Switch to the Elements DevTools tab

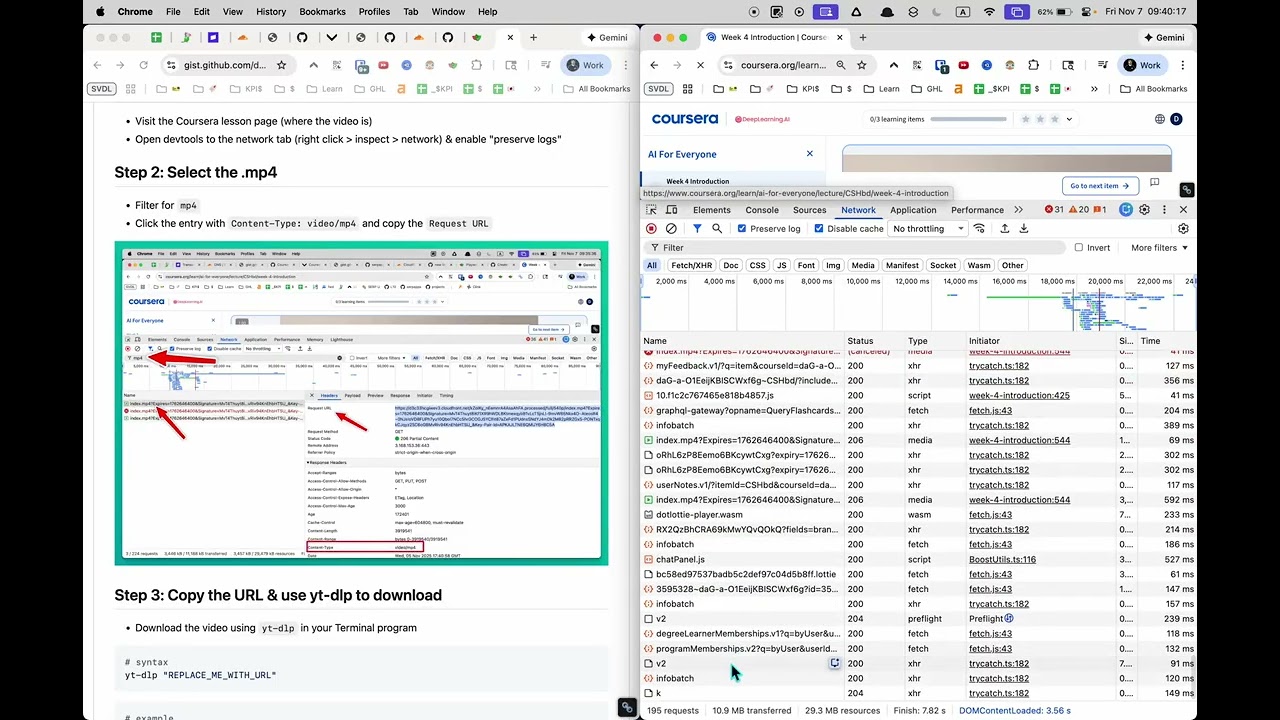pos(712,210)
